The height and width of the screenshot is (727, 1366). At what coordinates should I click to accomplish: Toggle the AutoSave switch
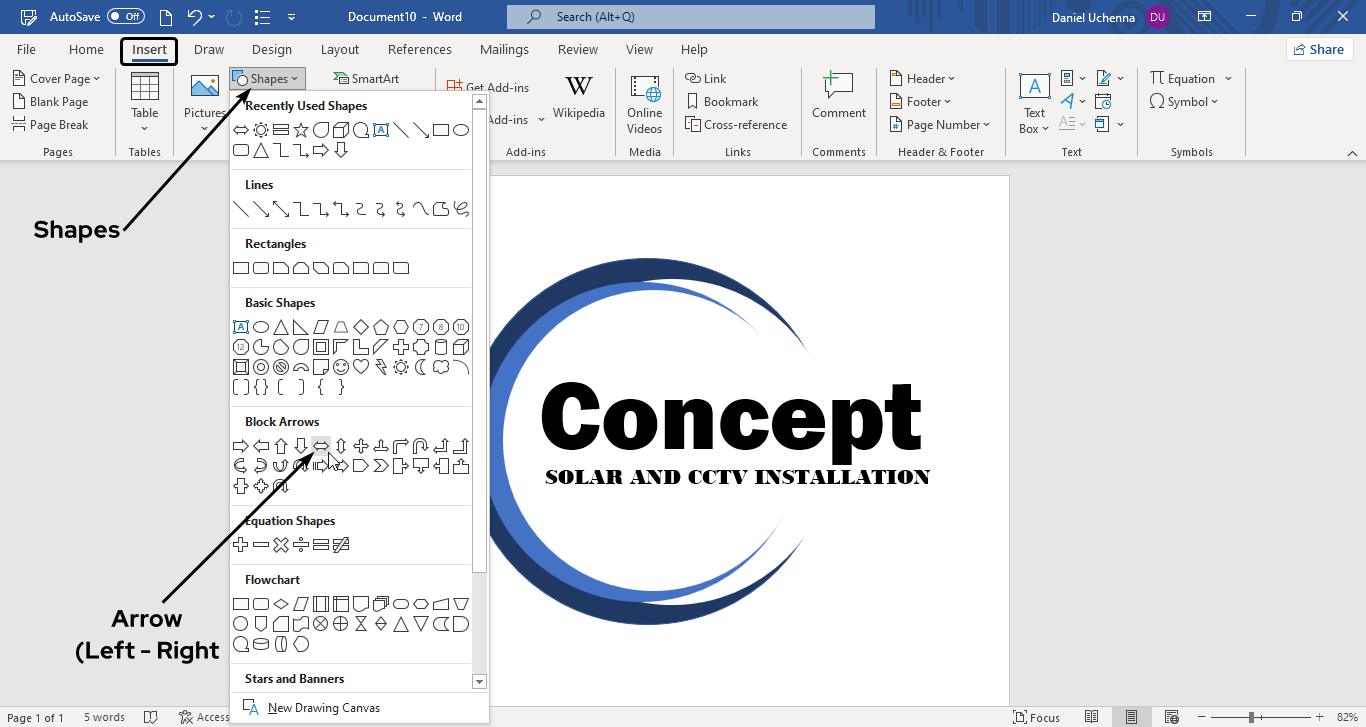pos(126,17)
